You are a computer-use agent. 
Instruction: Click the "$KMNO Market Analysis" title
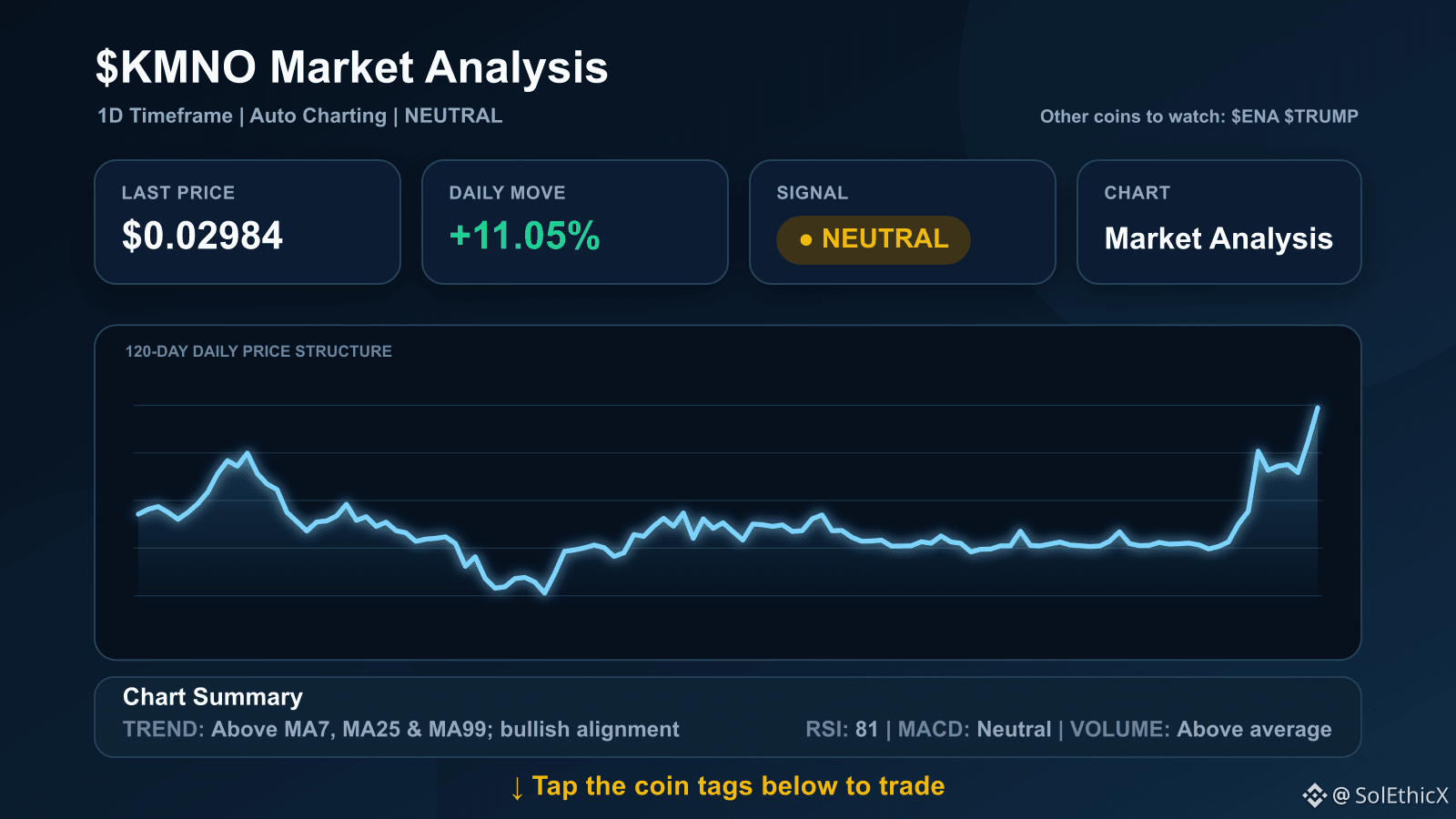pyautogui.click(x=351, y=67)
